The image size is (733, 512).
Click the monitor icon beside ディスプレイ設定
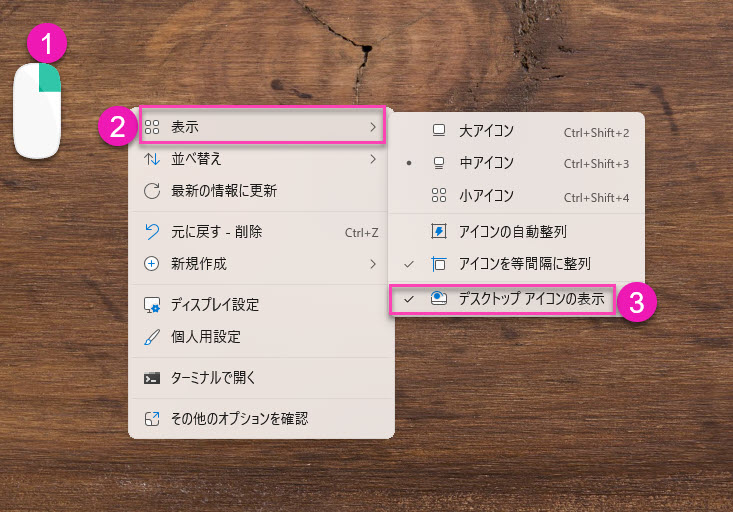pos(152,304)
